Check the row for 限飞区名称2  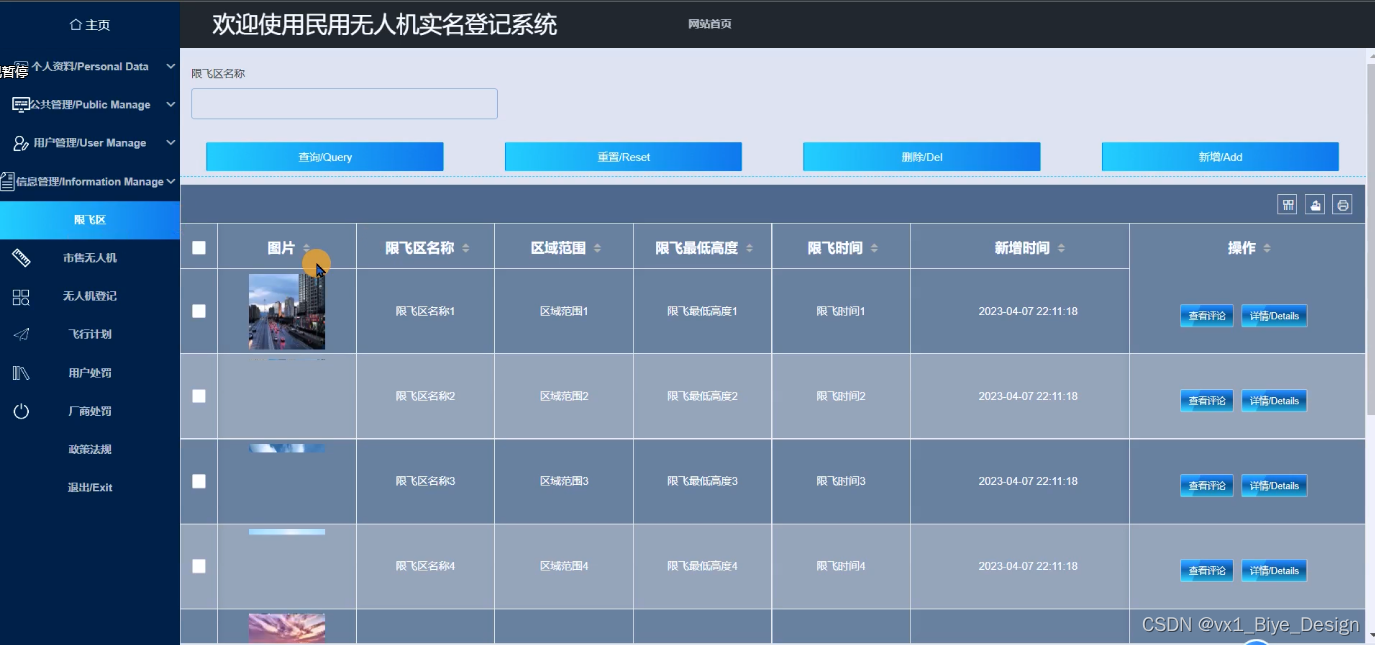click(199, 396)
